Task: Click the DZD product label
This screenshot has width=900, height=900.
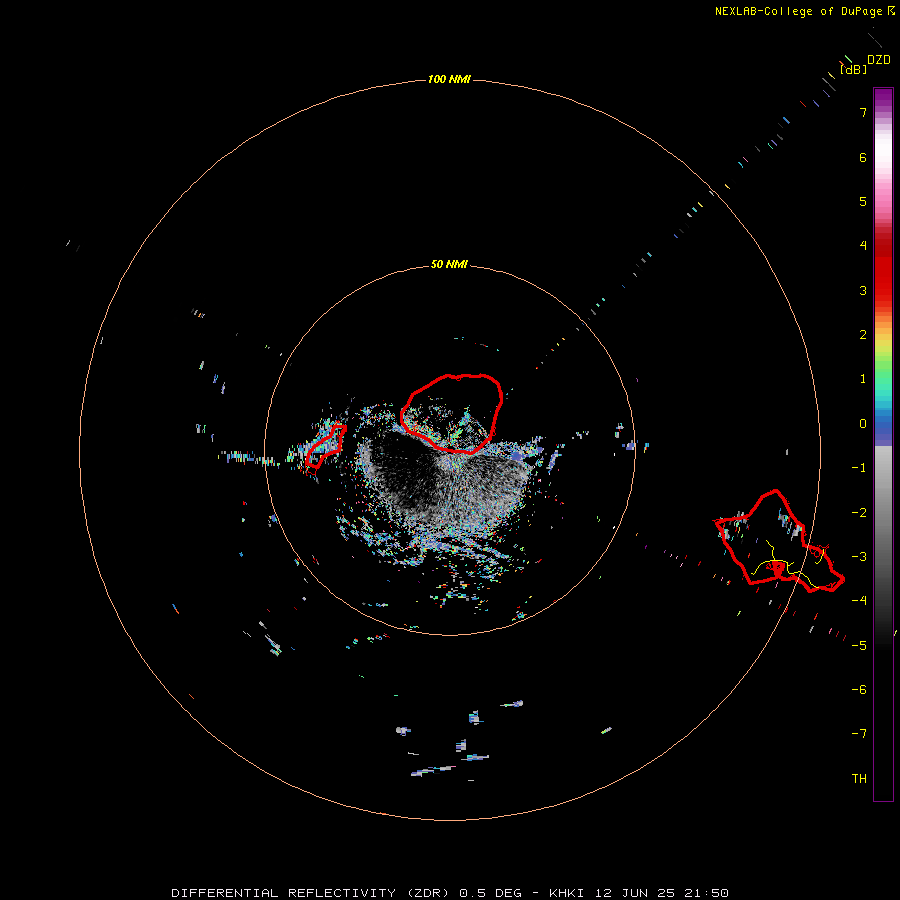Action: tap(878, 60)
